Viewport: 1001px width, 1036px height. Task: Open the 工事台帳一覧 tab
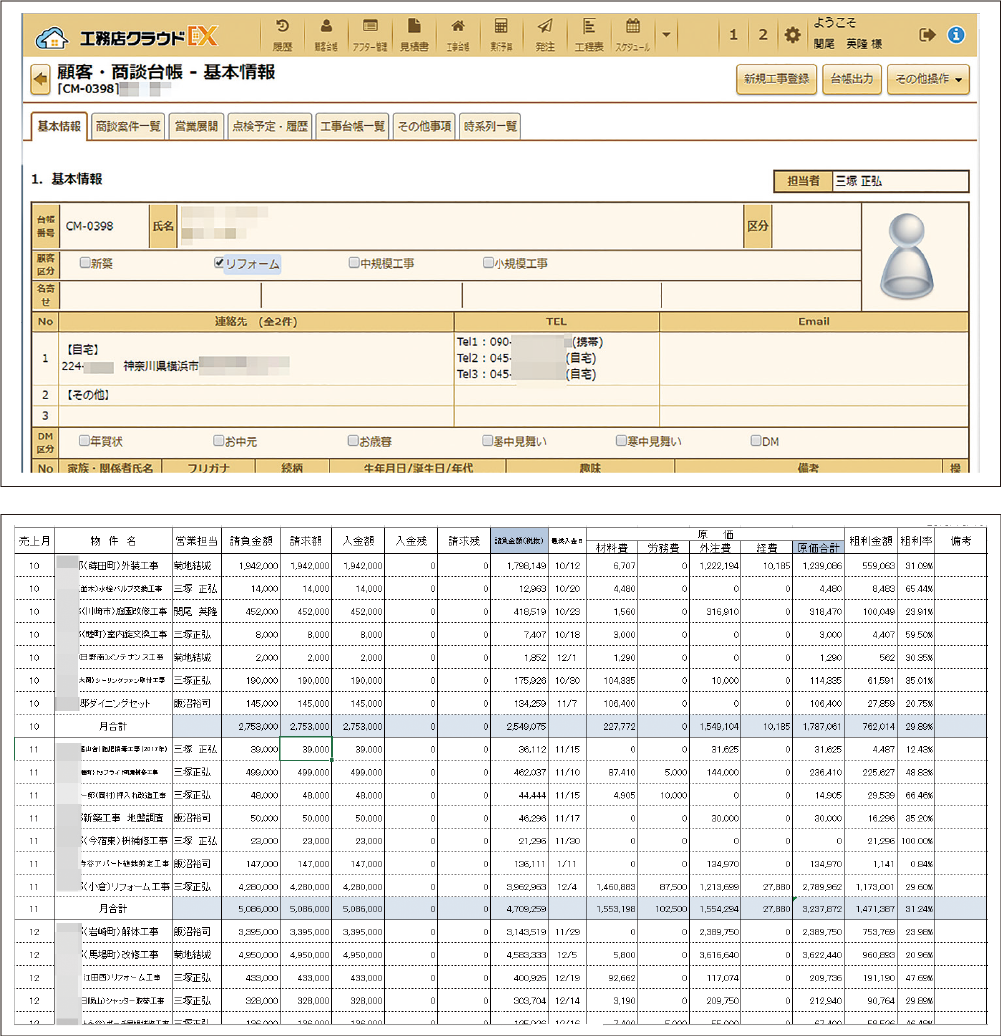tap(351, 126)
